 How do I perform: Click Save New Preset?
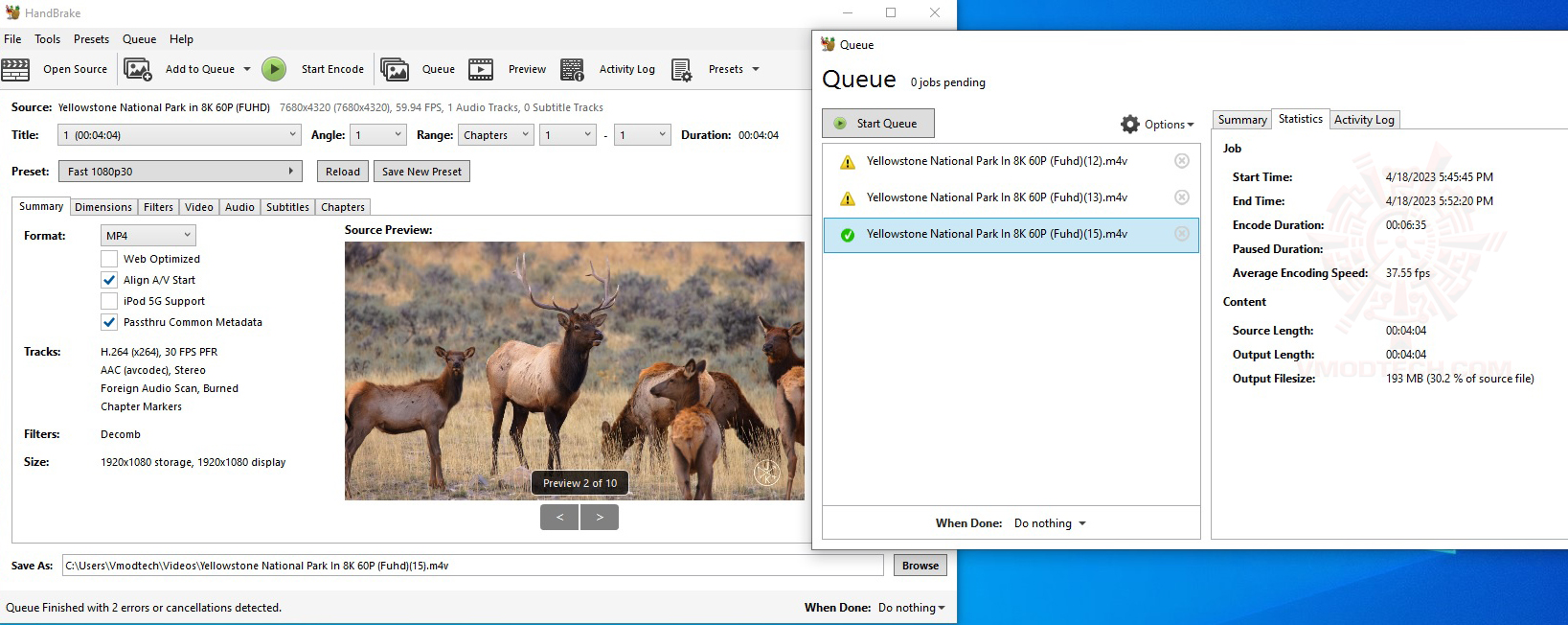[421, 172]
